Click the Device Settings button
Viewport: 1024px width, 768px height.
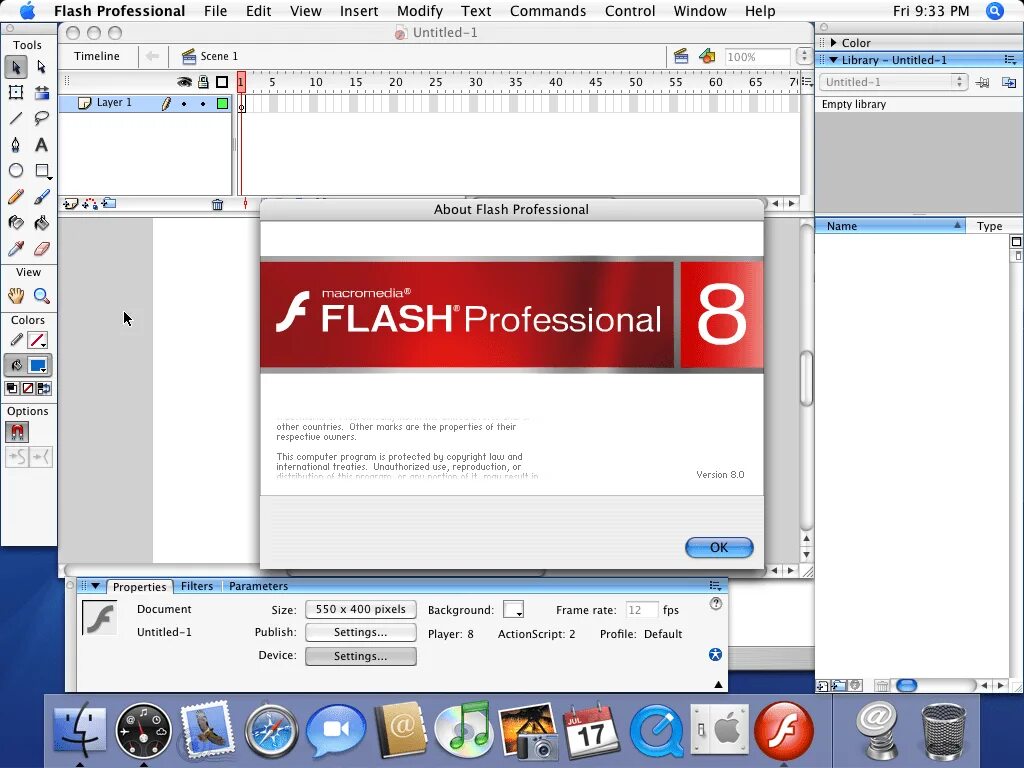pyautogui.click(x=360, y=656)
